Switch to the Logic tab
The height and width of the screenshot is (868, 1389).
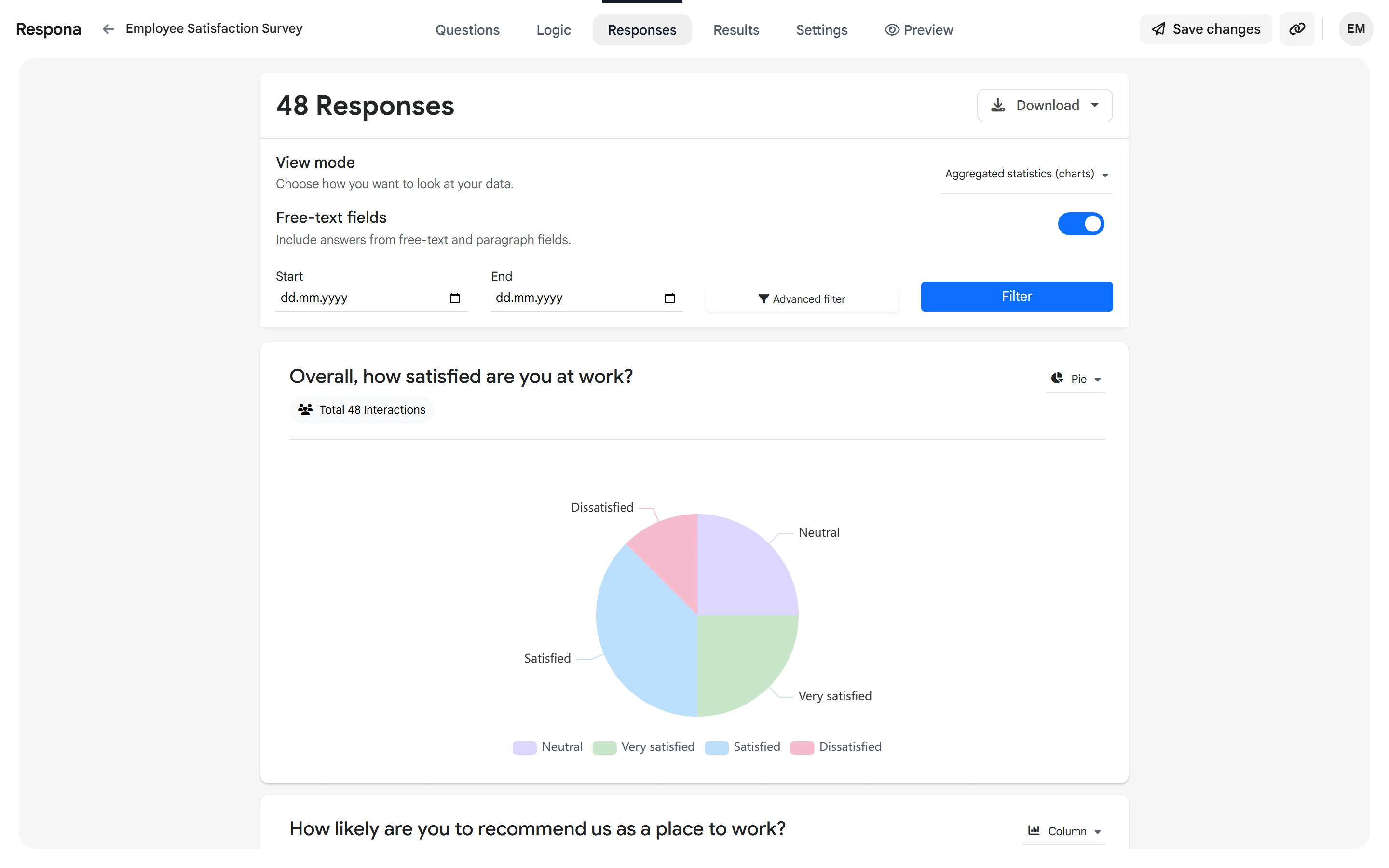pyautogui.click(x=553, y=30)
